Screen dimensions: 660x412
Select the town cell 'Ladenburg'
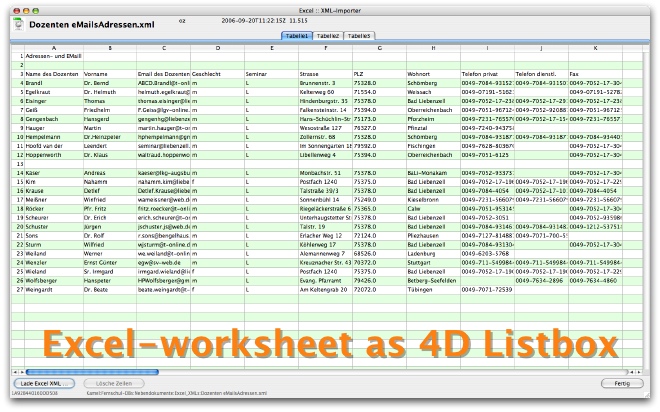[433, 254]
